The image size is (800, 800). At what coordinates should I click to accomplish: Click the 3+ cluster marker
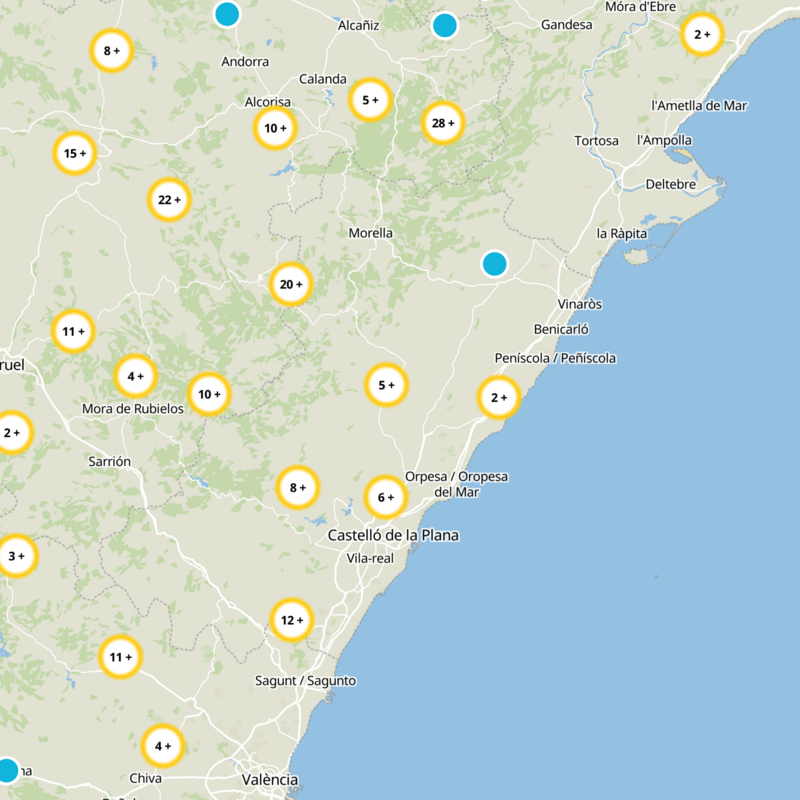click(x=16, y=556)
